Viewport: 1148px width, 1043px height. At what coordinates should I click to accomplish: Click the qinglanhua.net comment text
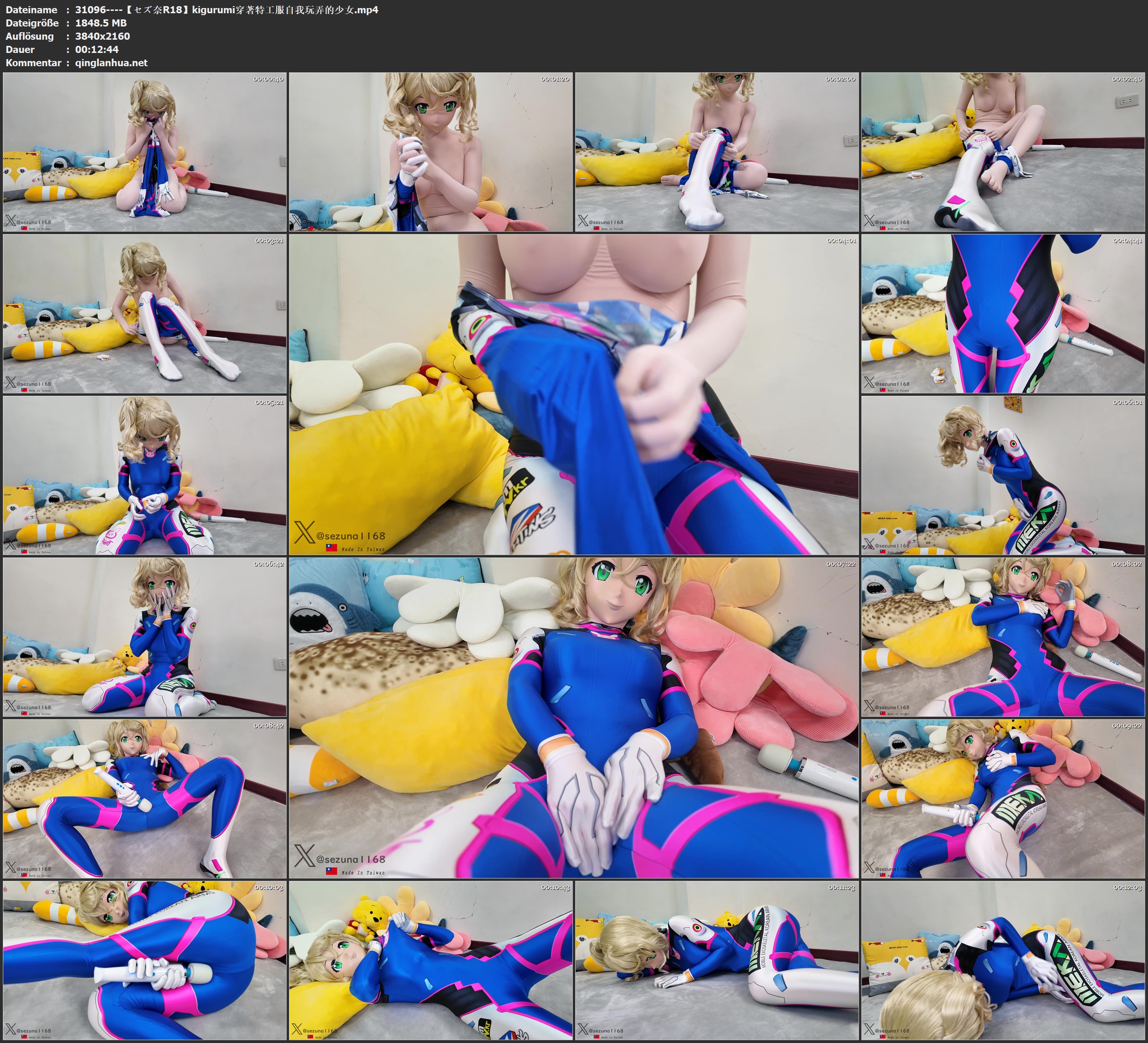(x=111, y=62)
